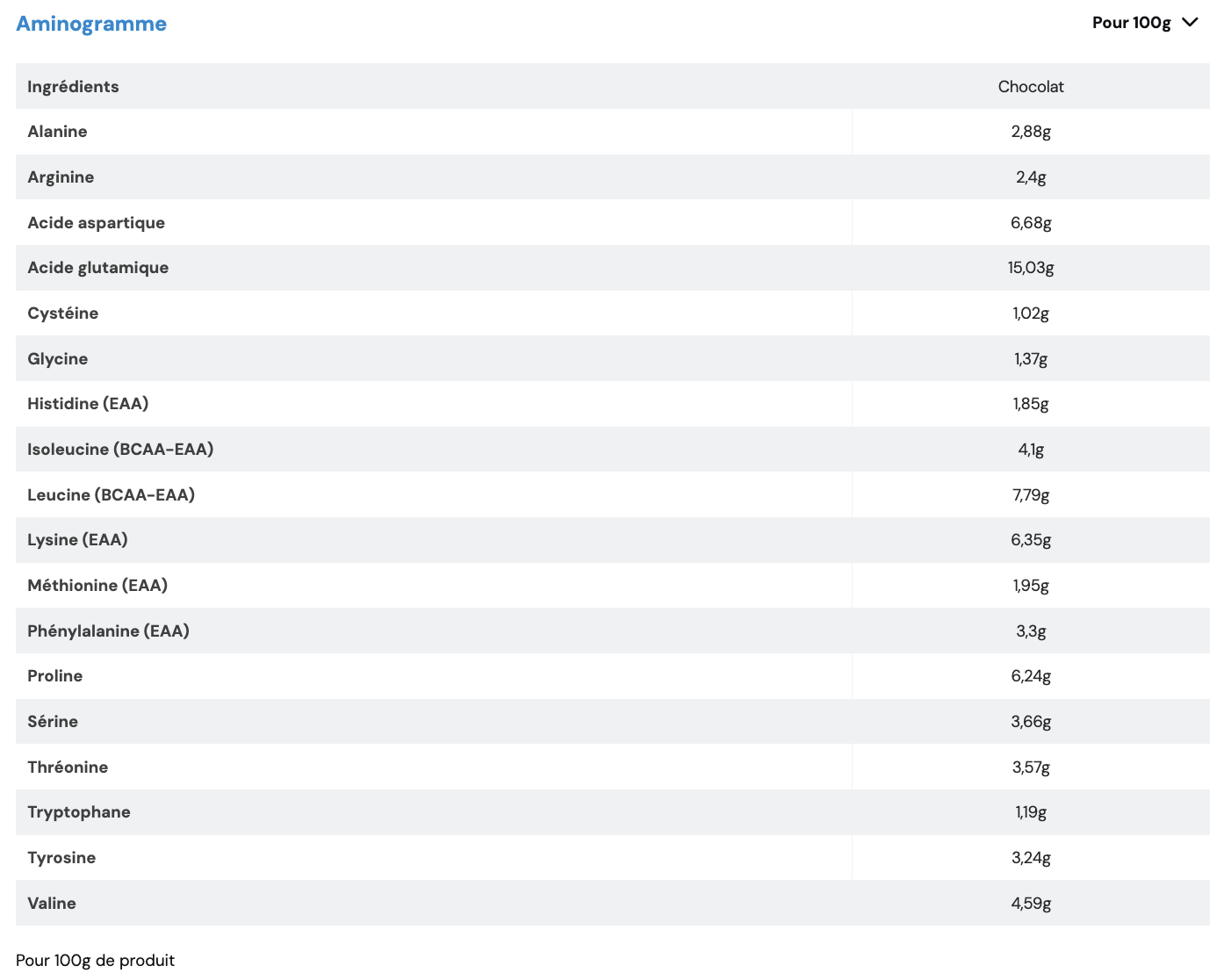Click the Acide aspartique row label
The width and height of the screenshot is (1224, 980).
(x=96, y=223)
